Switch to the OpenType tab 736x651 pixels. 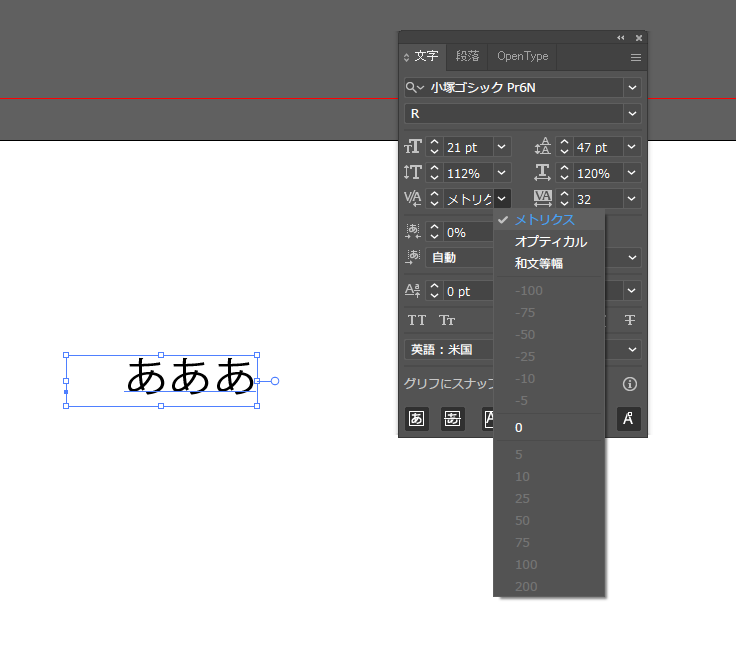523,57
